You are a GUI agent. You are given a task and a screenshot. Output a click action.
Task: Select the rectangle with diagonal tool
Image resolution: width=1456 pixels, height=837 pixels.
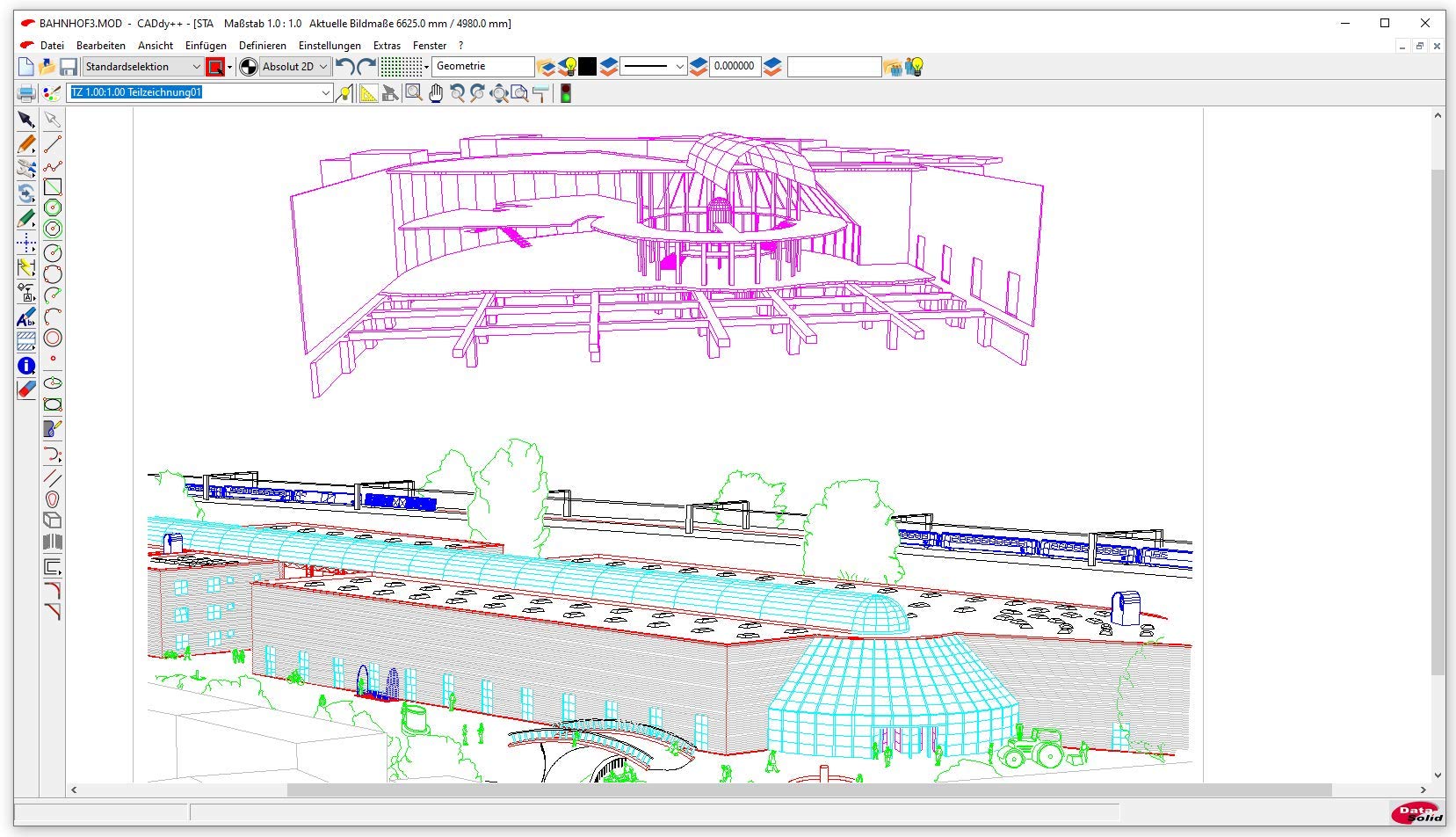(x=53, y=187)
